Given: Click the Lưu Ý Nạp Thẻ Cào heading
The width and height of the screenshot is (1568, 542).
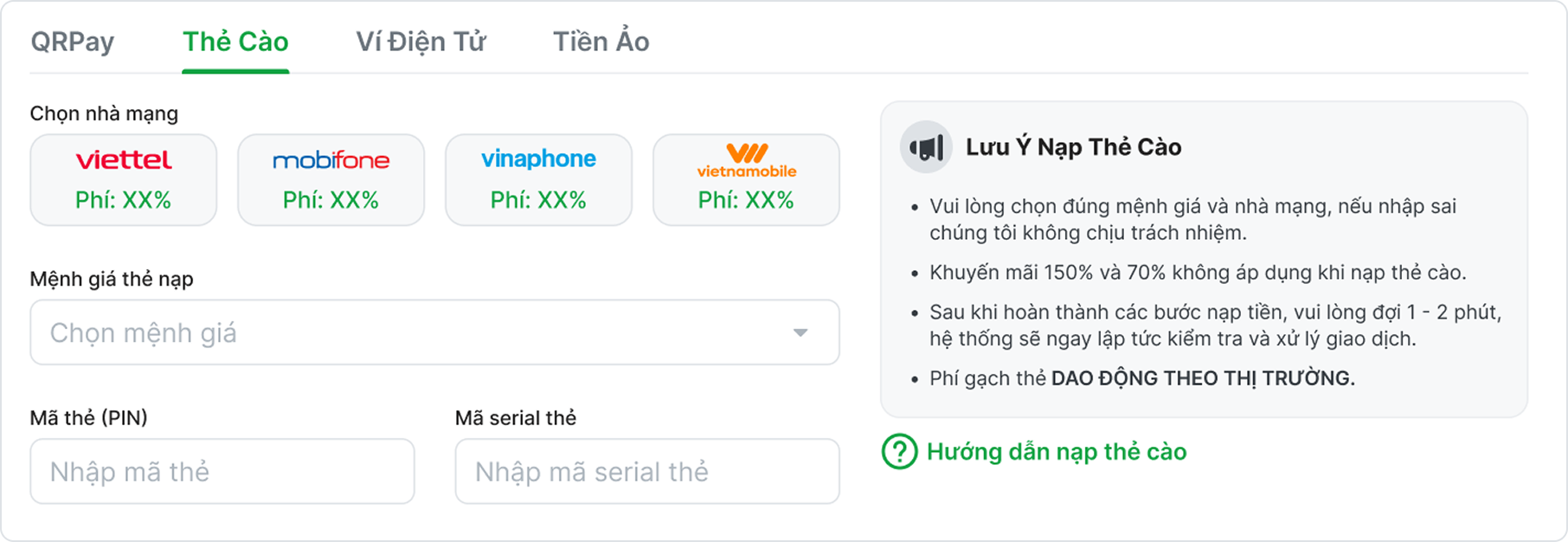Looking at the screenshot, I should tap(1073, 147).
